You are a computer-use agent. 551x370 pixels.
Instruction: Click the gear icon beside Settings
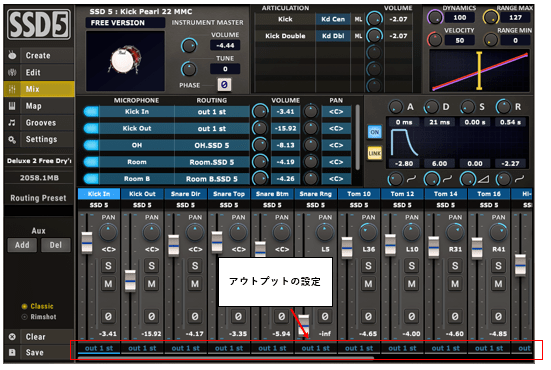point(12,139)
